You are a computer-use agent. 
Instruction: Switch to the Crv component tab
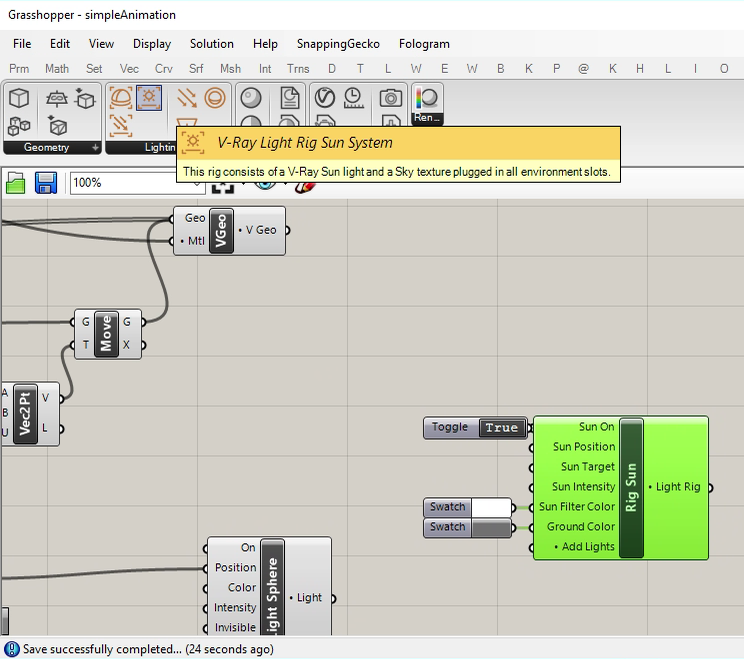(x=164, y=69)
